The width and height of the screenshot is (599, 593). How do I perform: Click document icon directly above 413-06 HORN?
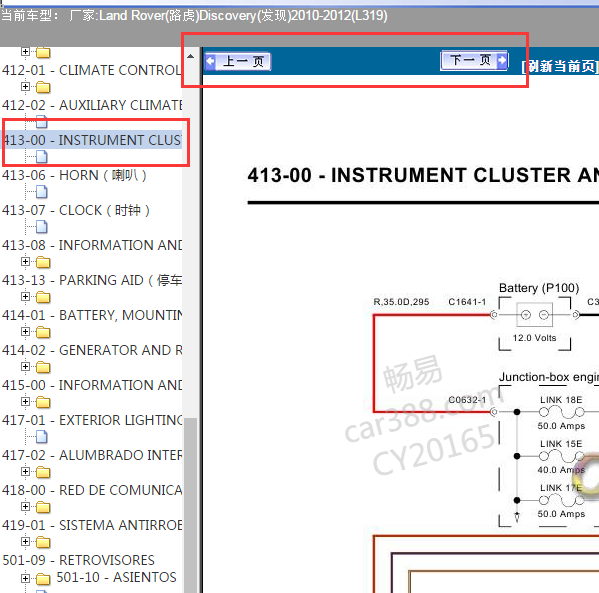(x=42, y=157)
